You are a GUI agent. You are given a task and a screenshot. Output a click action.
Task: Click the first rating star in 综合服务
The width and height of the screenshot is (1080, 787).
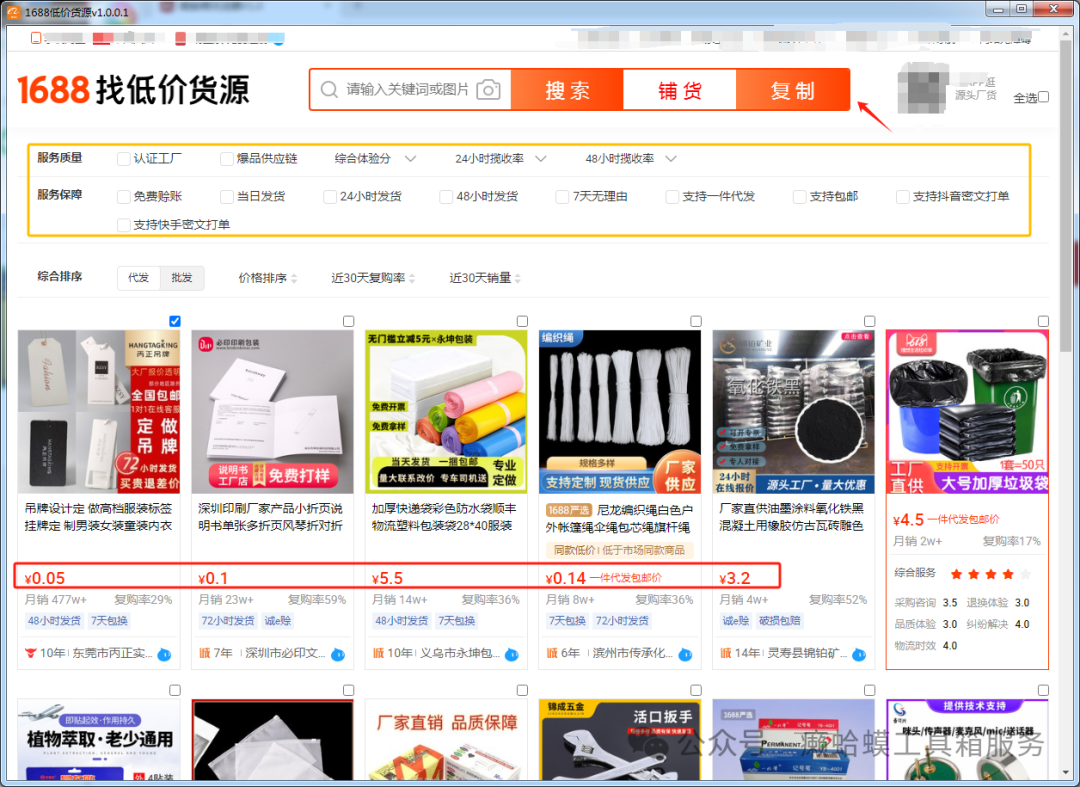point(956,574)
